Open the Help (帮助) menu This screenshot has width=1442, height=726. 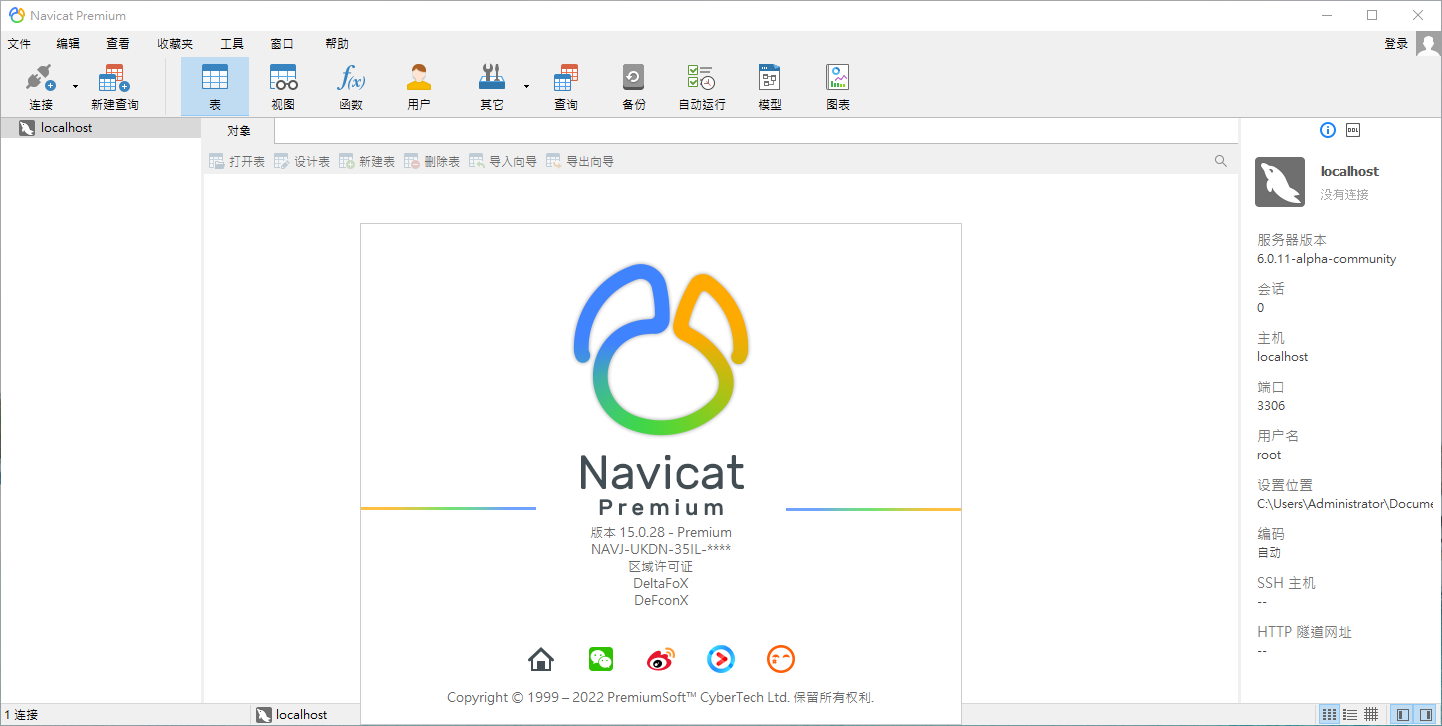tap(337, 44)
